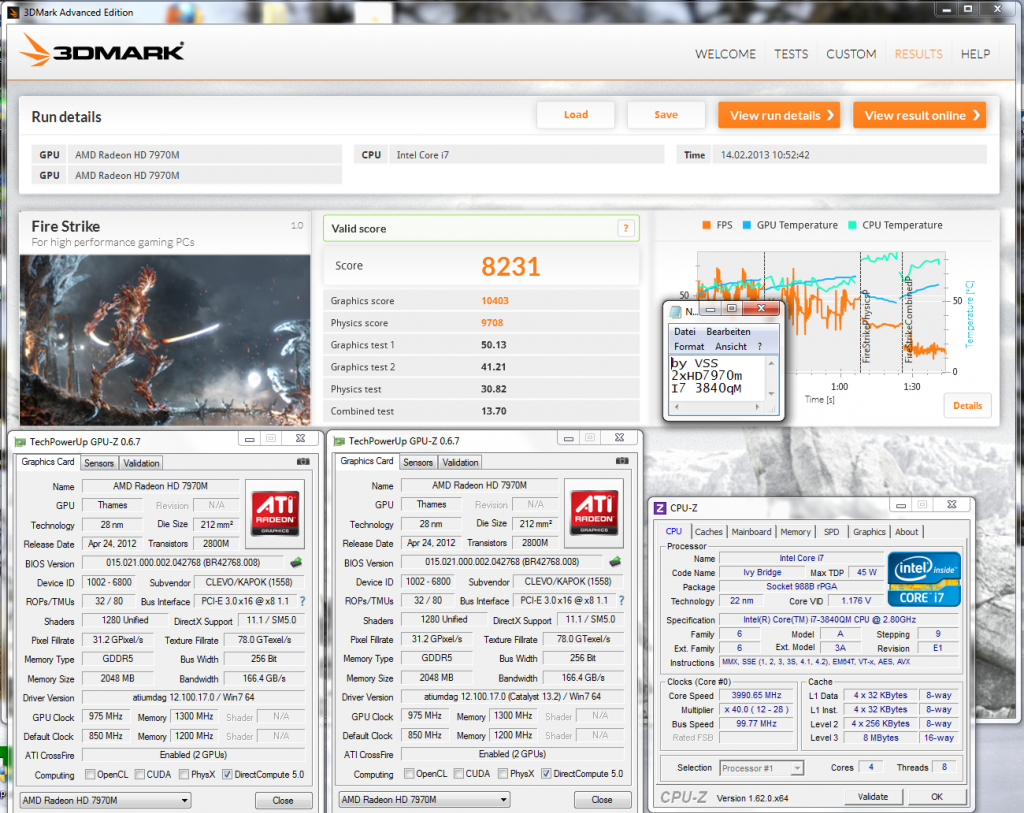The image size is (1024, 813).
Task: Switch to the CUSTOM tab in 3DMark
Action: tap(851, 54)
